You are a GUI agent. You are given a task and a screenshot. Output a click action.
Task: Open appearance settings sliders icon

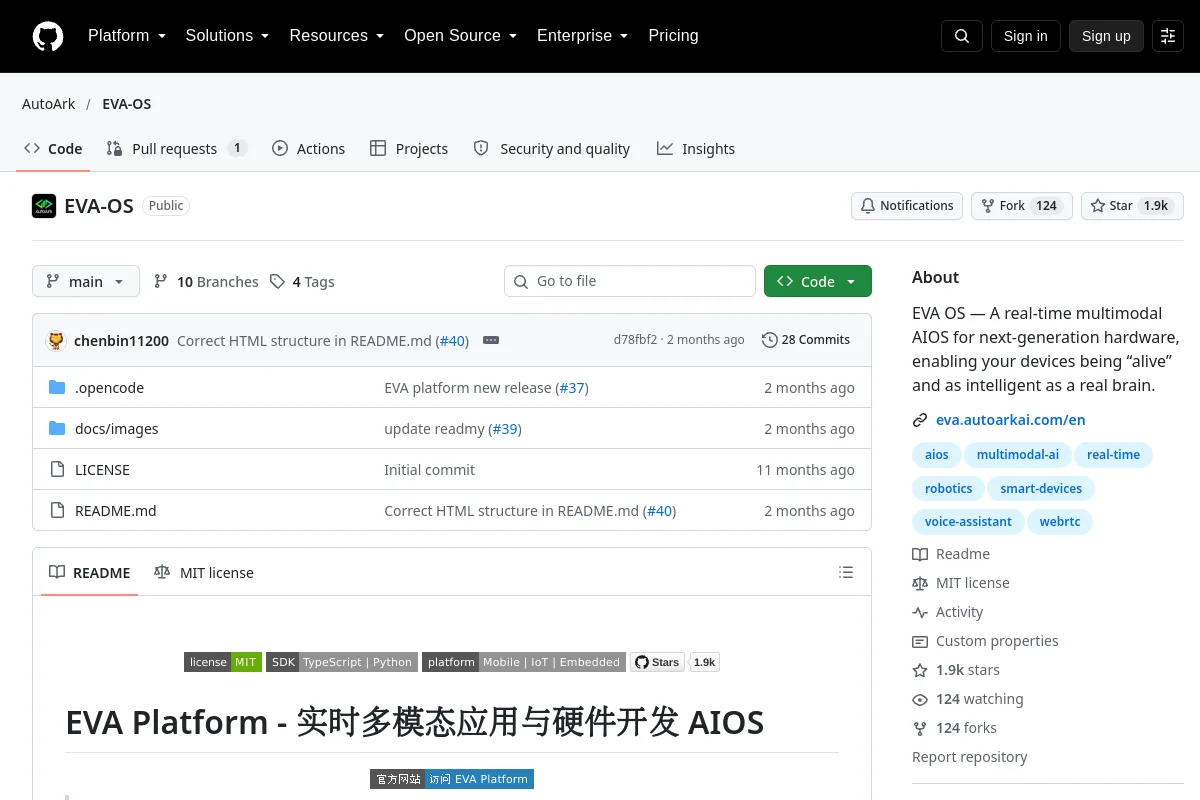(1168, 36)
